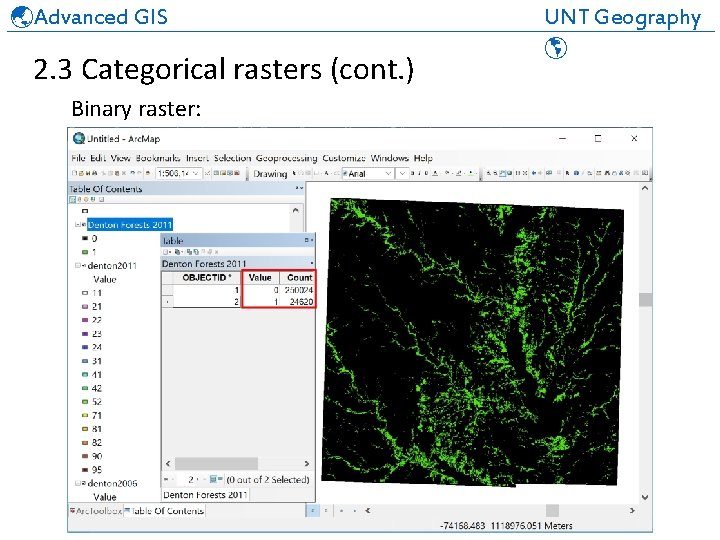Click the Bold text icon
This screenshot has width=720, height=540.
pos(413,173)
